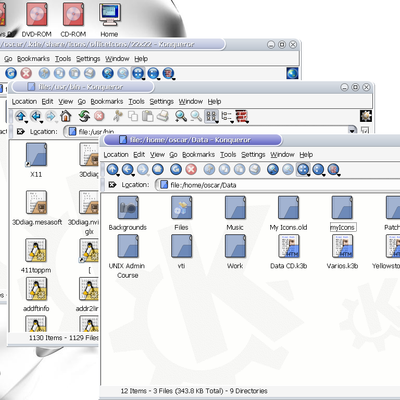Click Stop icon in the /usr/bin window toolbar
This screenshot has height=400, width=400.
pos(99,116)
